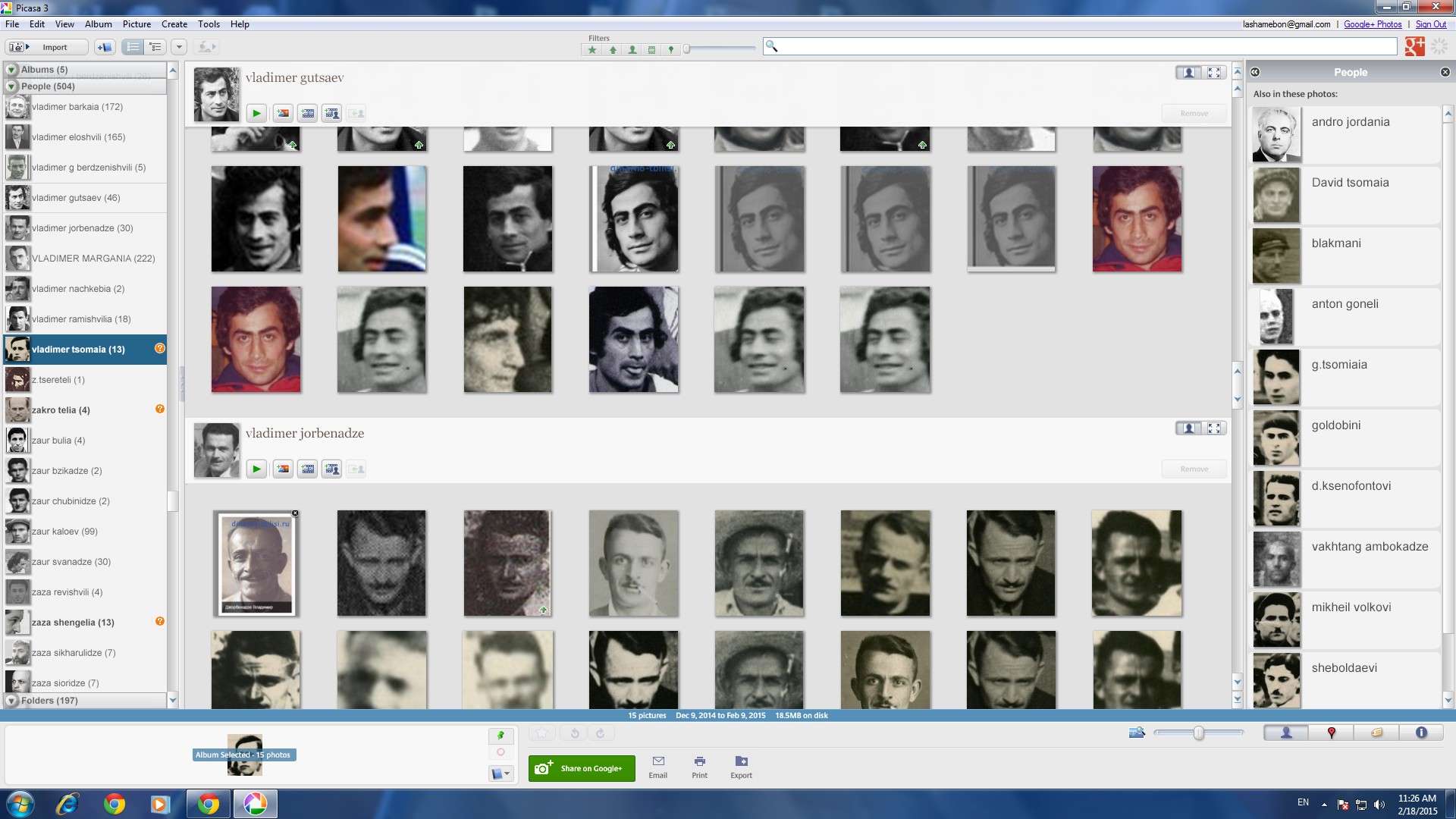Filter by starred photos

[x=592, y=50]
